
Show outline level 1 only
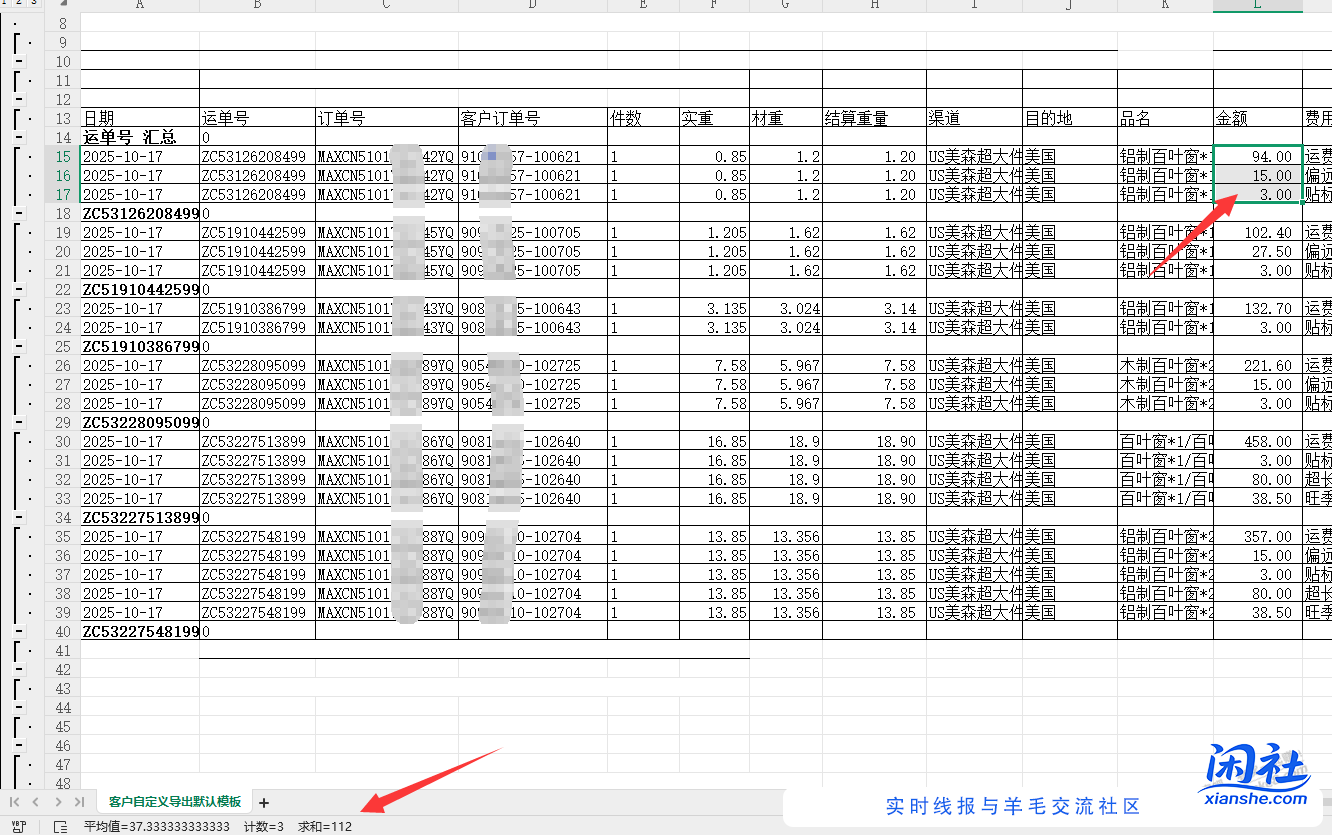point(6,3)
